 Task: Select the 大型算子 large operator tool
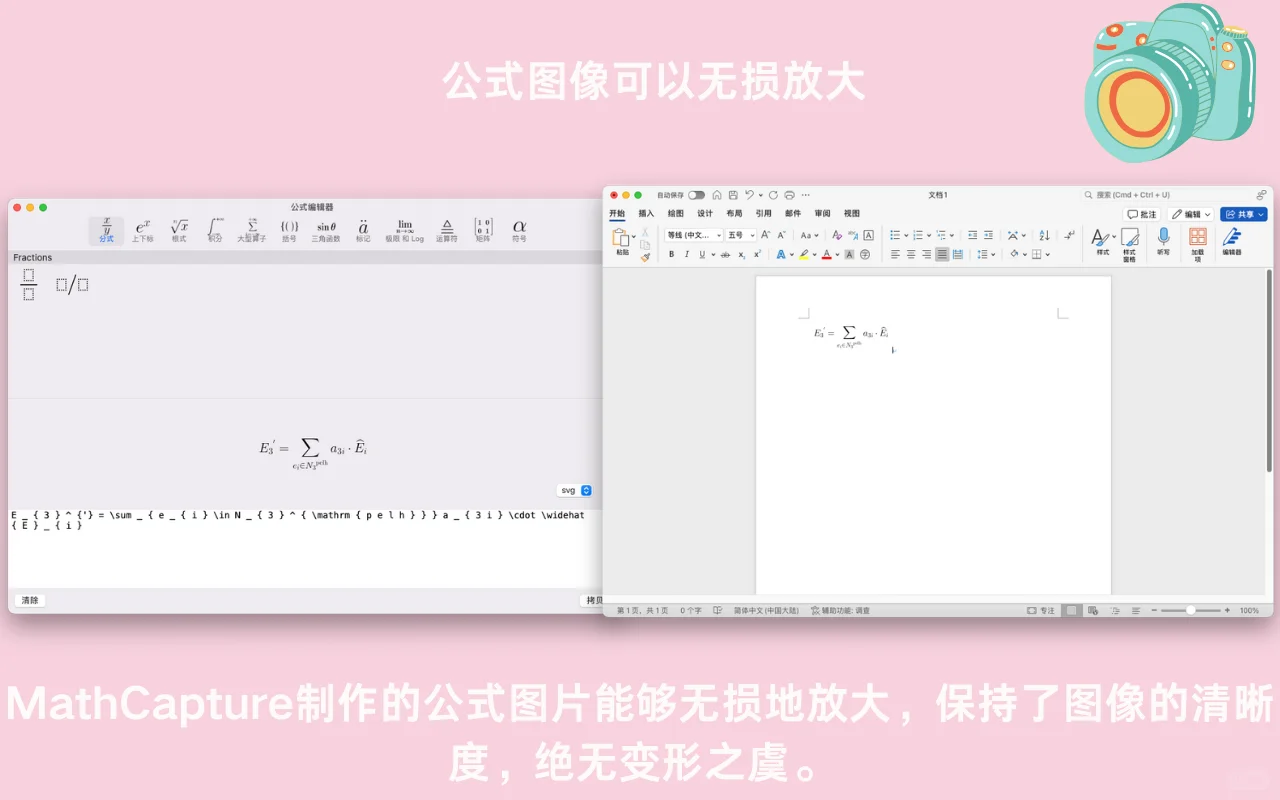251,229
